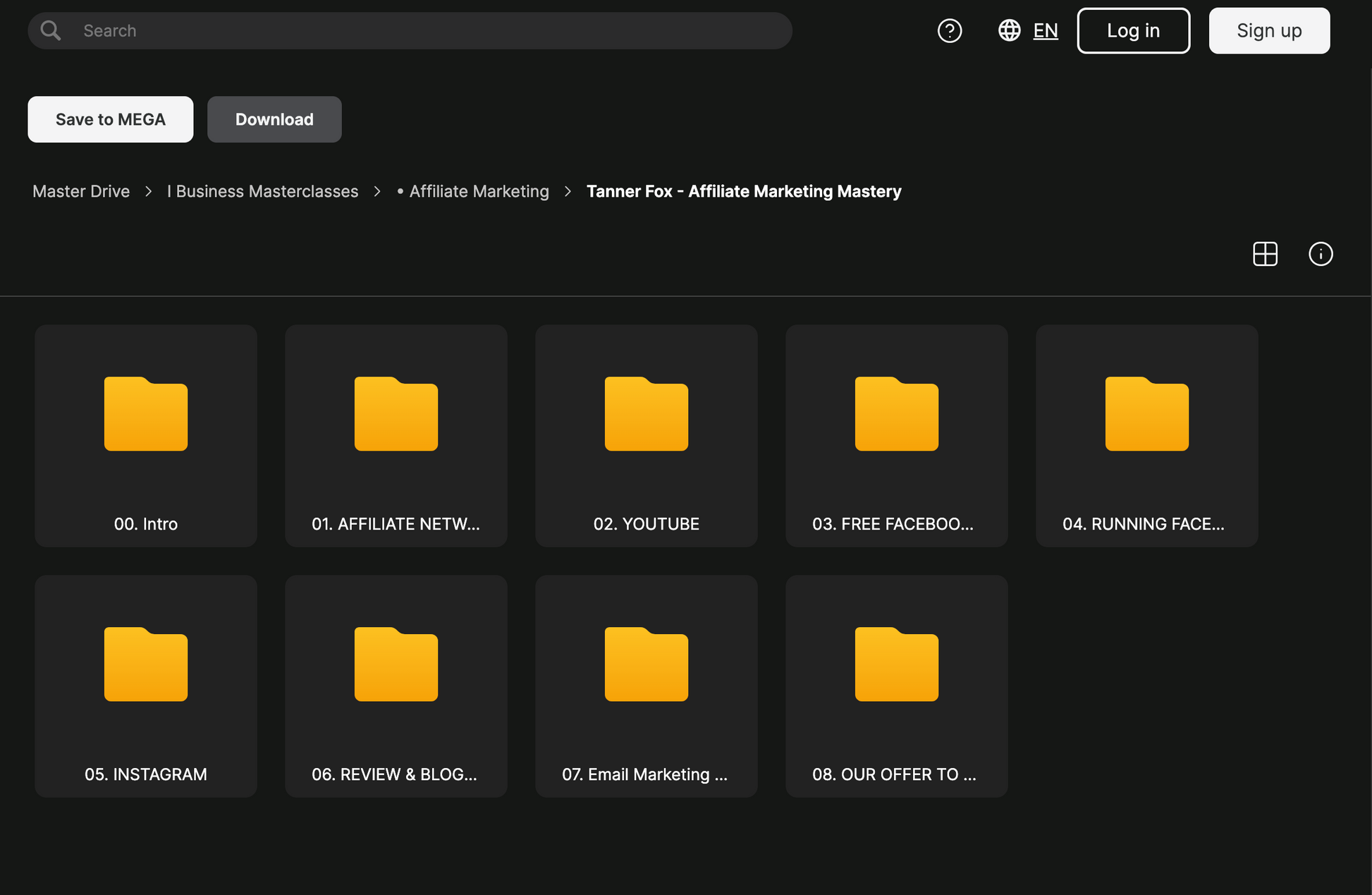This screenshot has width=1372, height=895.
Task: Focus the Search input field
Action: click(410, 30)
